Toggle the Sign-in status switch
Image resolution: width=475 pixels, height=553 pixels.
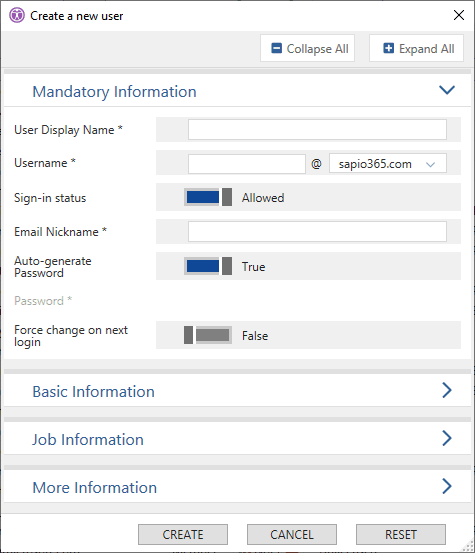pos(208,197)
